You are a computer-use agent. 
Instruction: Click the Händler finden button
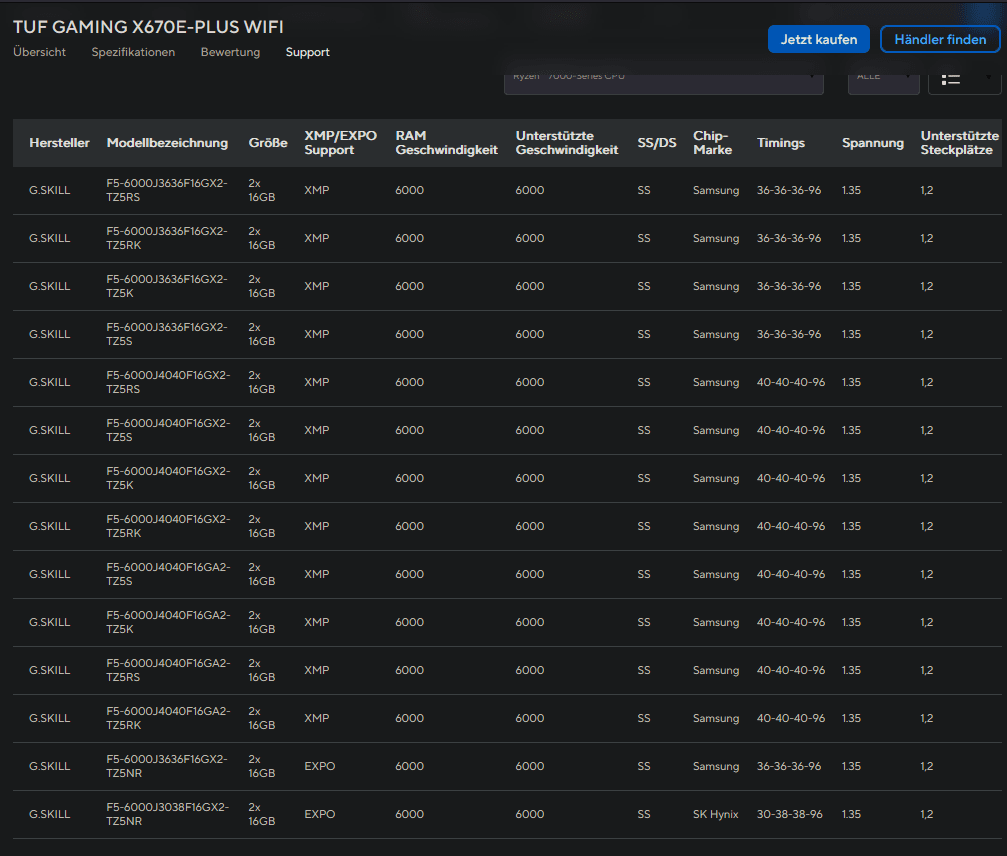tap(940, 39)
